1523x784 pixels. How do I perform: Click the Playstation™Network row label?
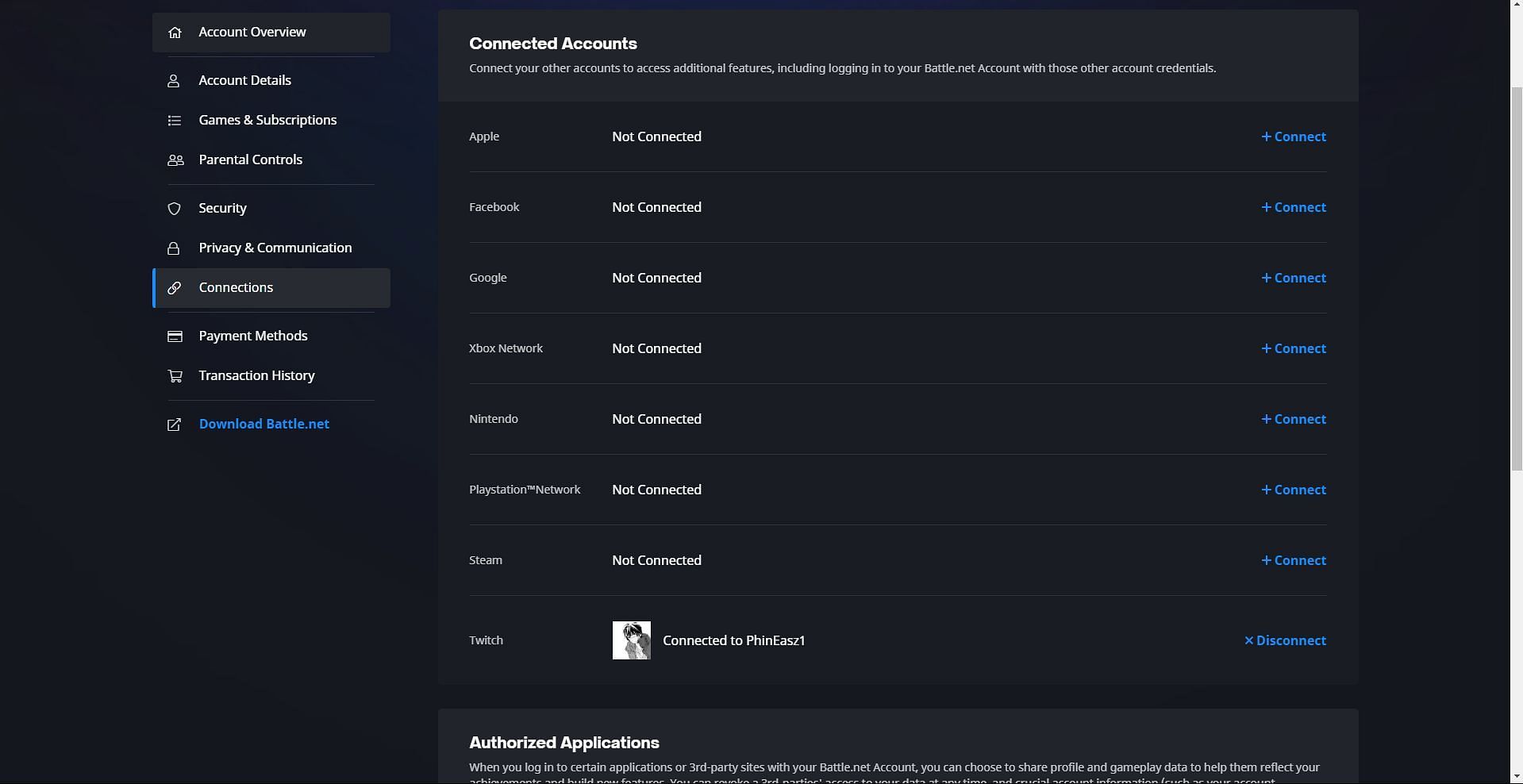(525, 490)
